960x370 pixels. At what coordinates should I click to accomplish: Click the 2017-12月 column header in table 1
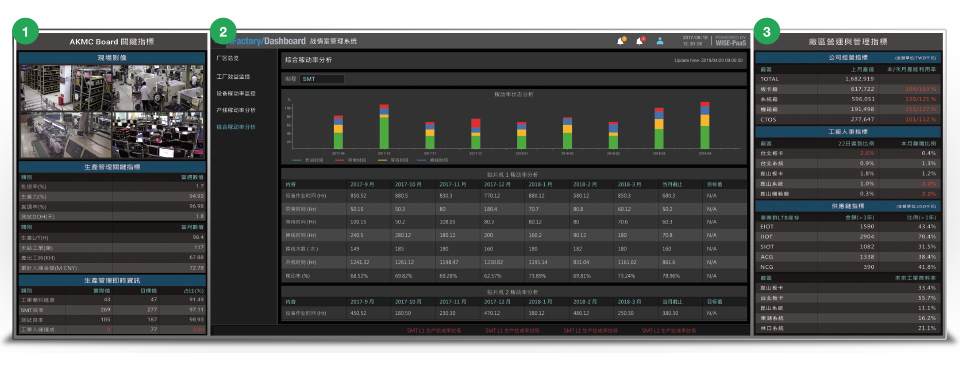(497, 183)
